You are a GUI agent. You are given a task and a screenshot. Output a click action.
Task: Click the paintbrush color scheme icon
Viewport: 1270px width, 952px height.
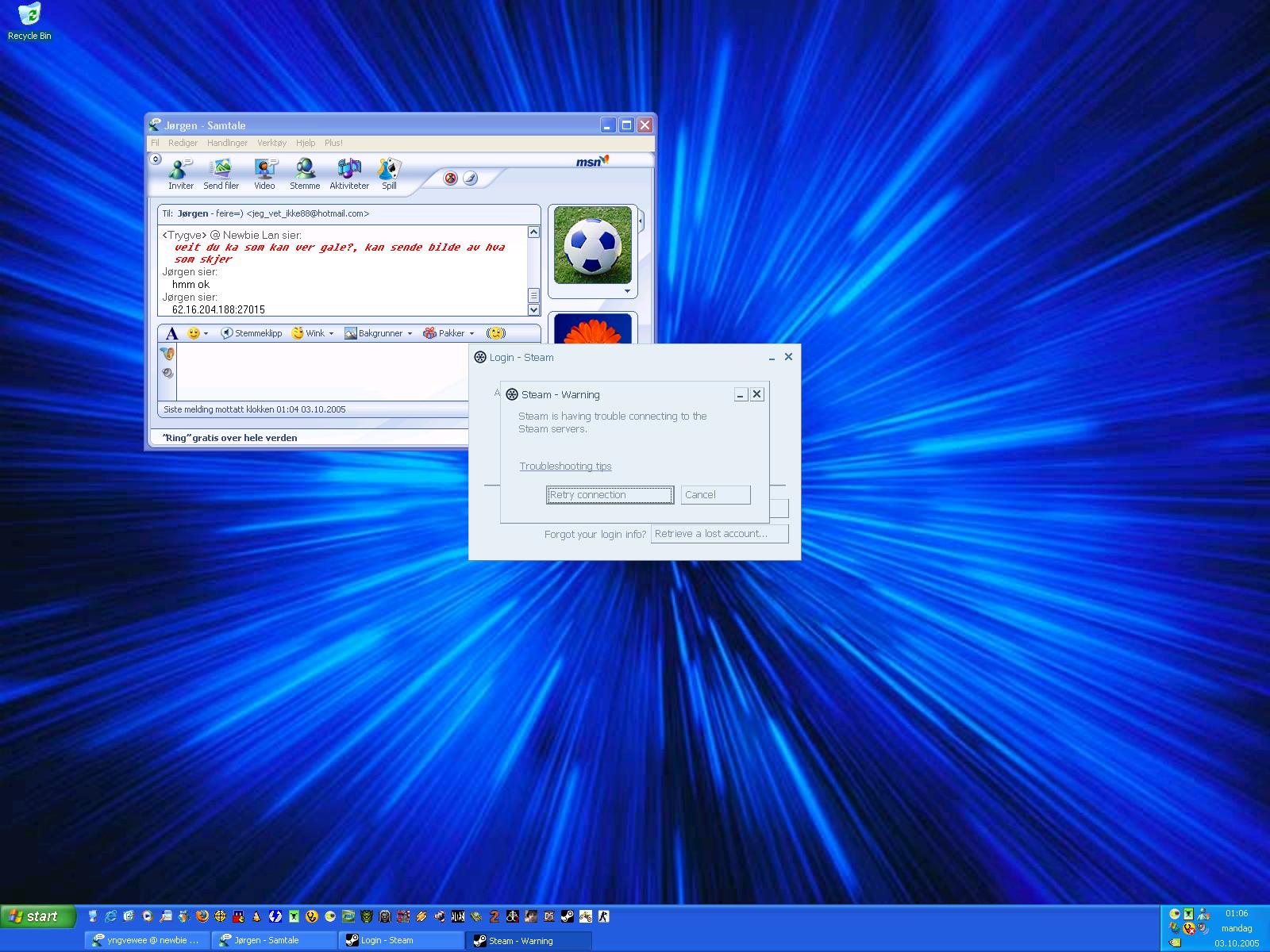(x=470, y=178)
